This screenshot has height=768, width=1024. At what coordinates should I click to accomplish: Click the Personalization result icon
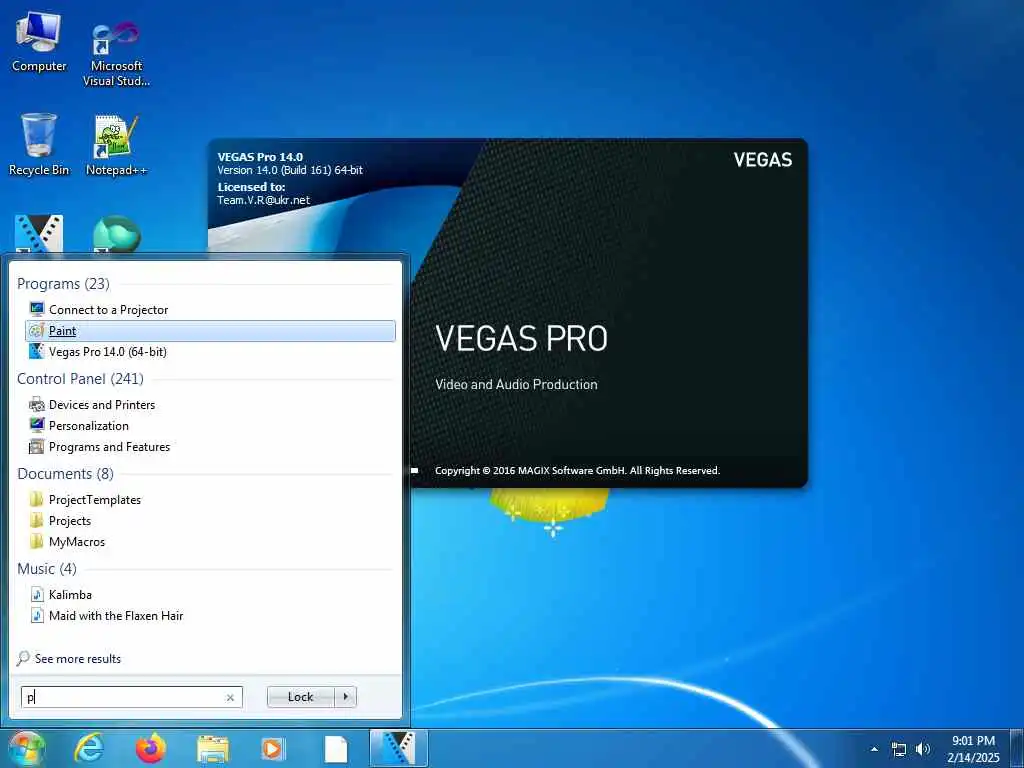pos(37,426)
